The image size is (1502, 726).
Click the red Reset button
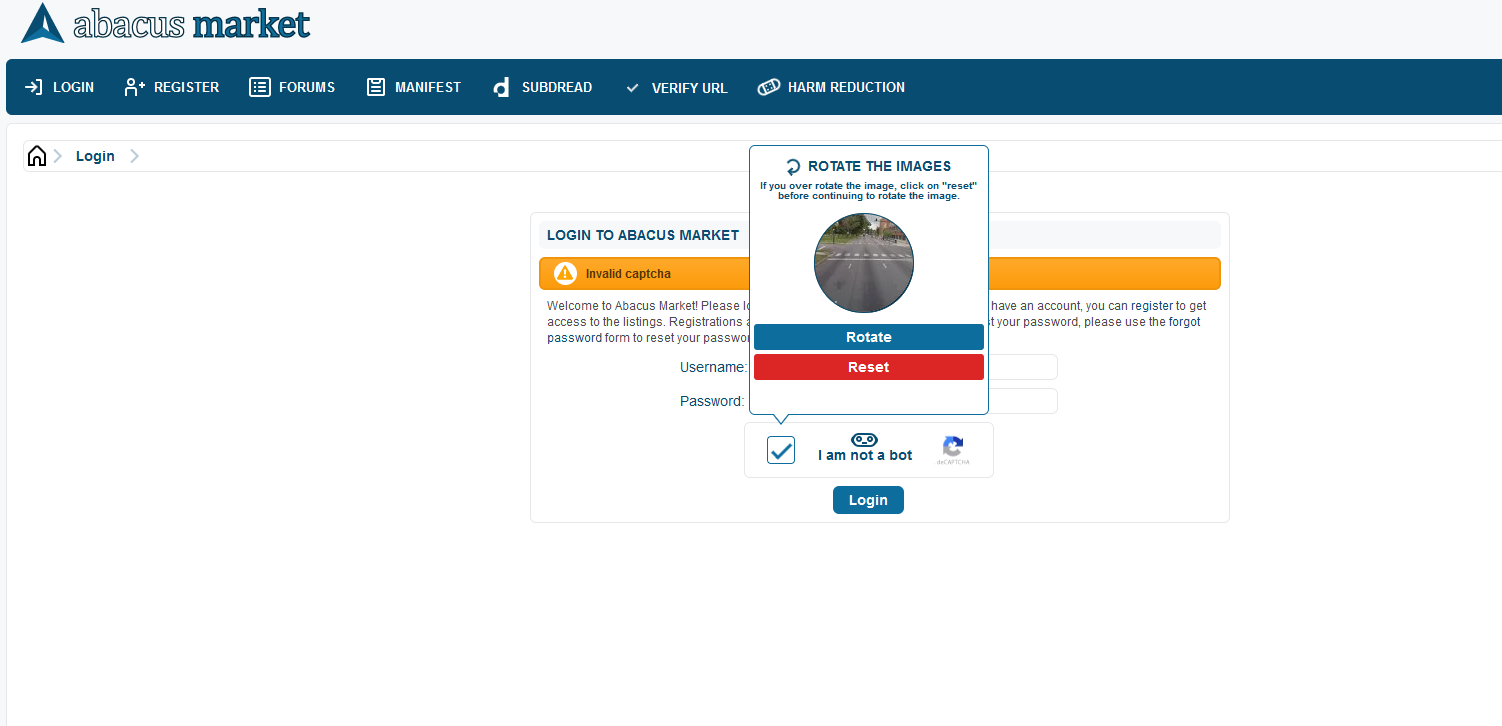(869, 367)
